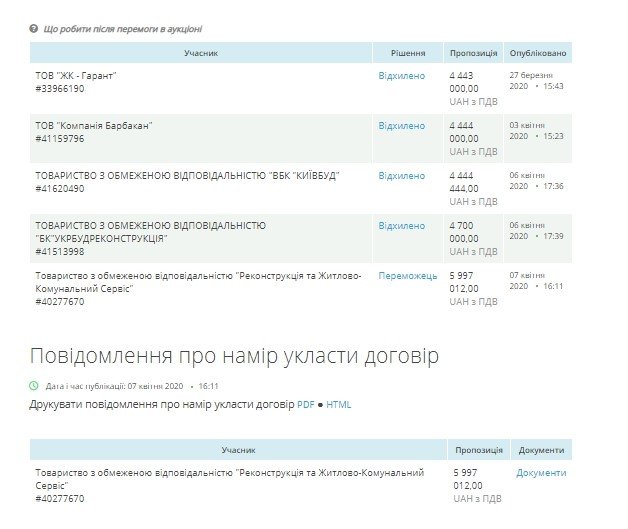
Task: Click the Учасник header in second table
Action: [239, 450]
